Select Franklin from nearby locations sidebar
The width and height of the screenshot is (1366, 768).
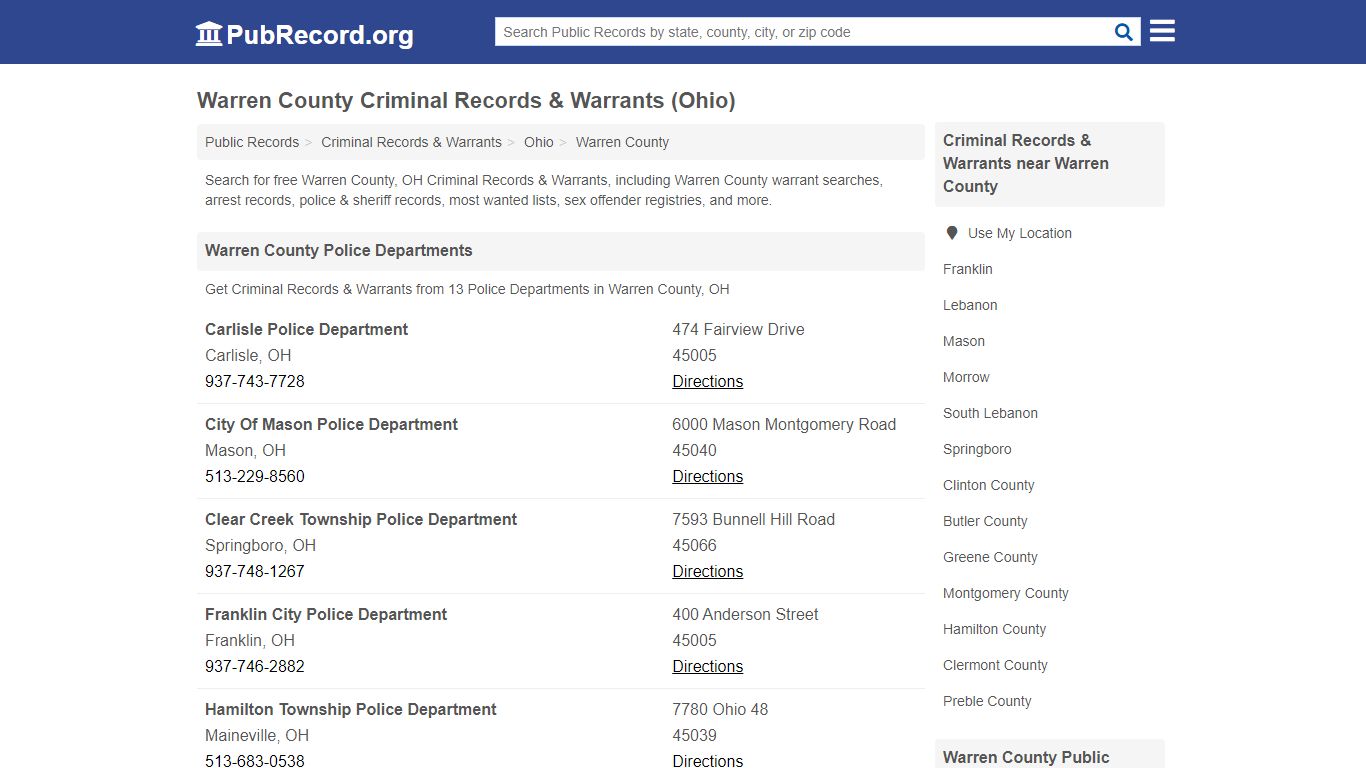[967, 269]
